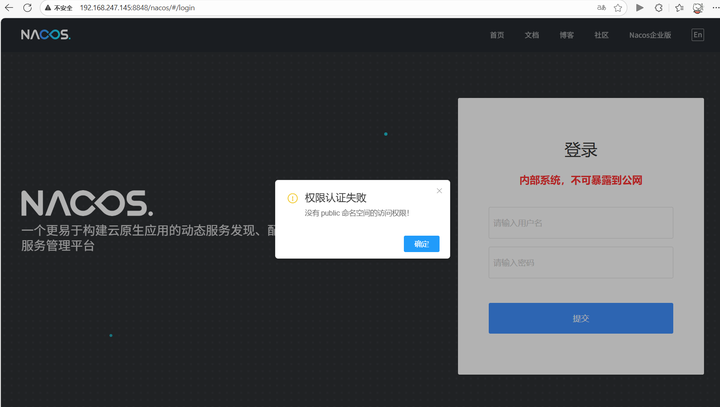The image size is (720, 407).
Task: Open the read-aloud/translate icon in the address bar
Action: click(601, 8)
